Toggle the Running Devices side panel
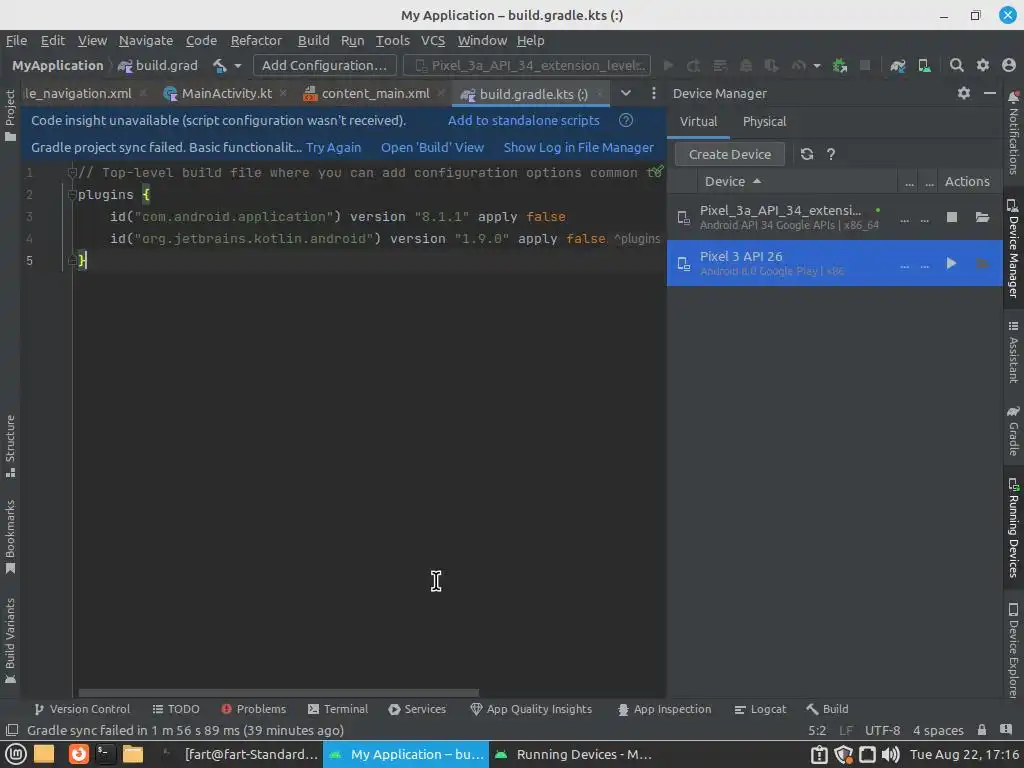This screenshot has width=1024, height=768. point(1013,528)
